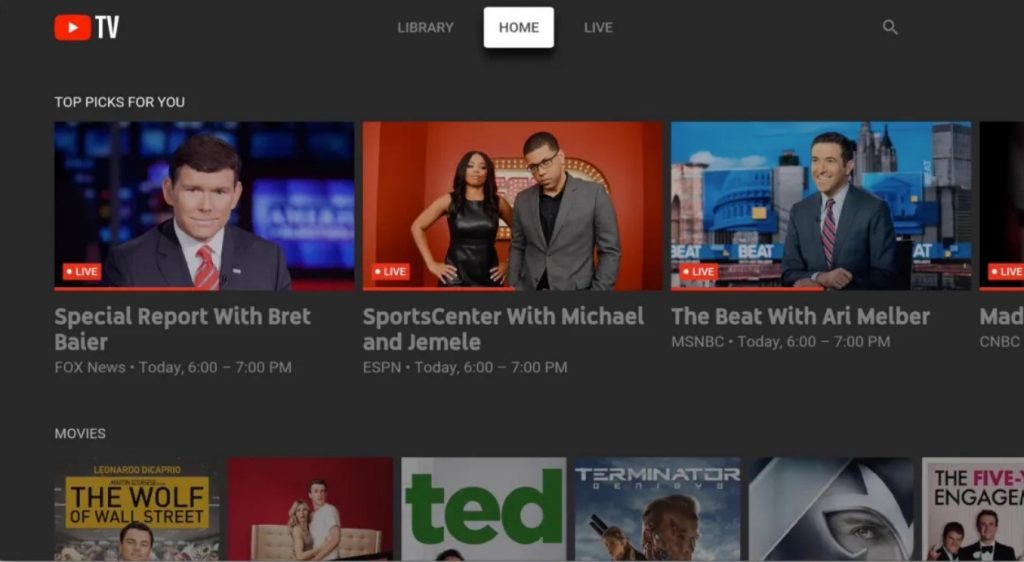Select the MSNBC schedule text
This screenshot has width=1024, height=562.
780,341
